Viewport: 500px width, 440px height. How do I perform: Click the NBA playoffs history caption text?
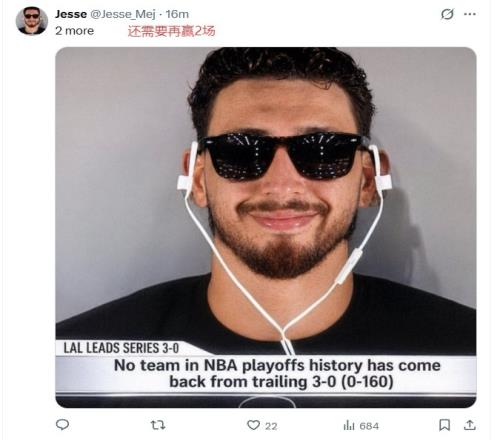coord(277,374)
